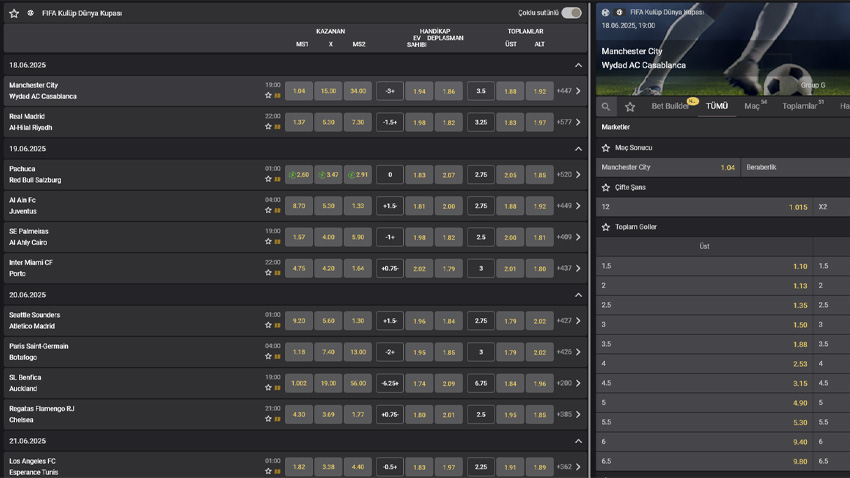
Task: Open more markets arrow for SL Benfica match
Action: pos(578,383)
